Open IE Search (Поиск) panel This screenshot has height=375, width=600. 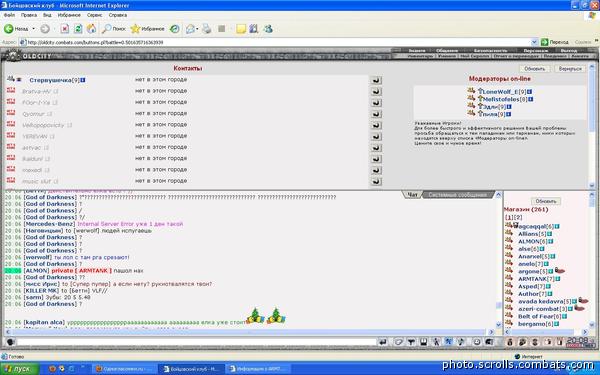[x=114, y=29]
